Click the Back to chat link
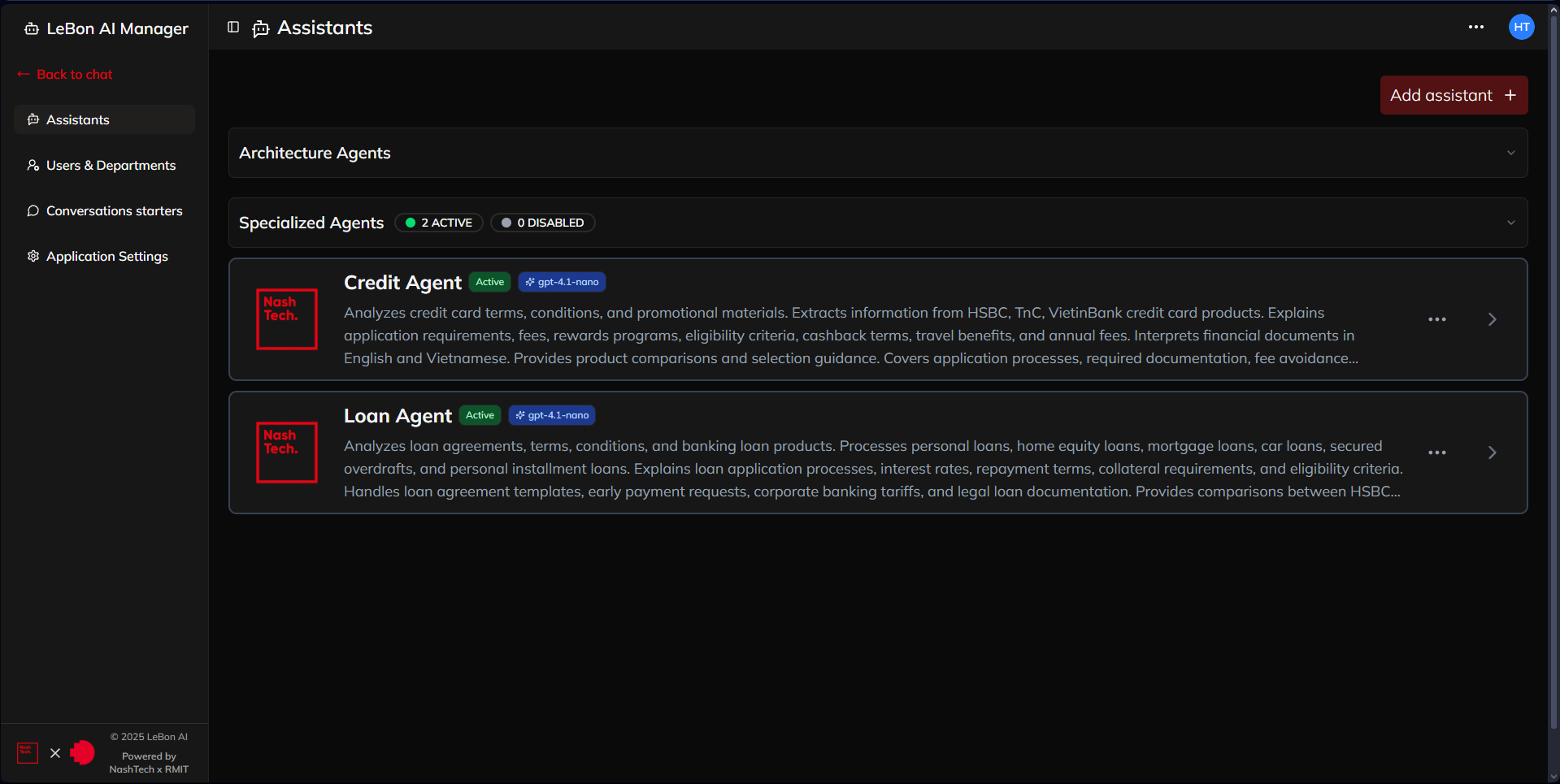Viewport: 1560px width, 784px height. pos(65,74)
